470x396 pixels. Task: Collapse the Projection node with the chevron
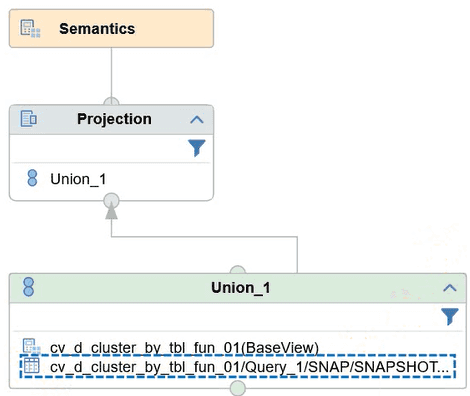pos(197,119)
